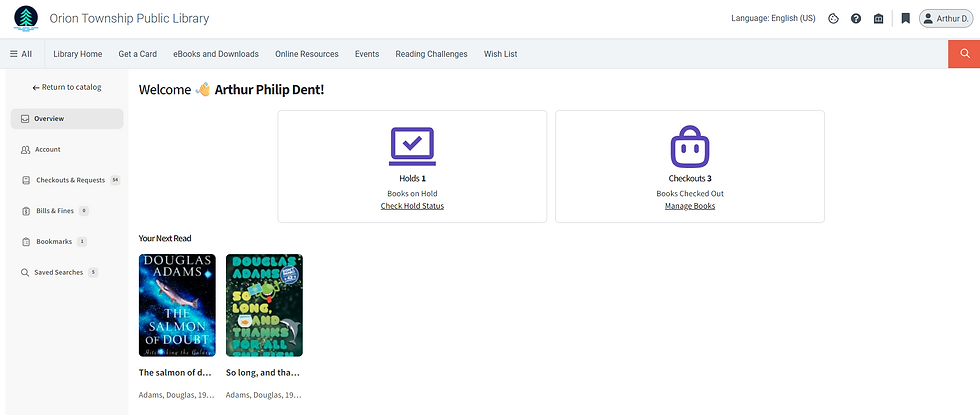Open Bills & Fines section
980x415 pixels.
[x=67, y=211]
